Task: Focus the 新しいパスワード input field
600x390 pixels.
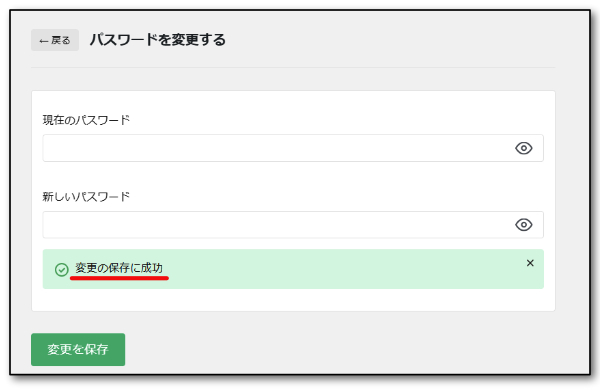Action: tap(293, 225)
